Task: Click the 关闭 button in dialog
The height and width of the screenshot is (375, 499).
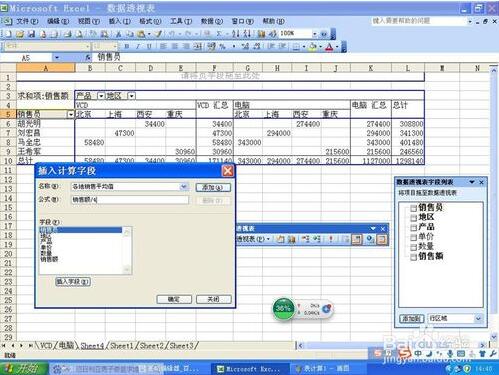Action: (x=213, y=299)
